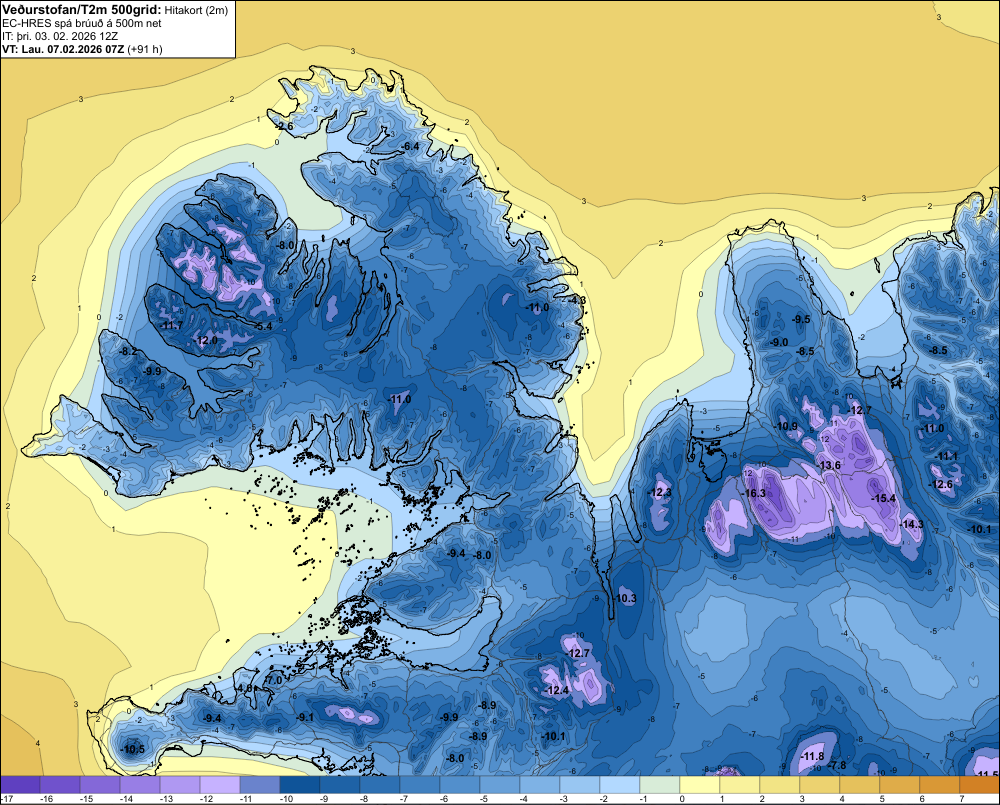Click legend swatch between -11 and -10

260,785
